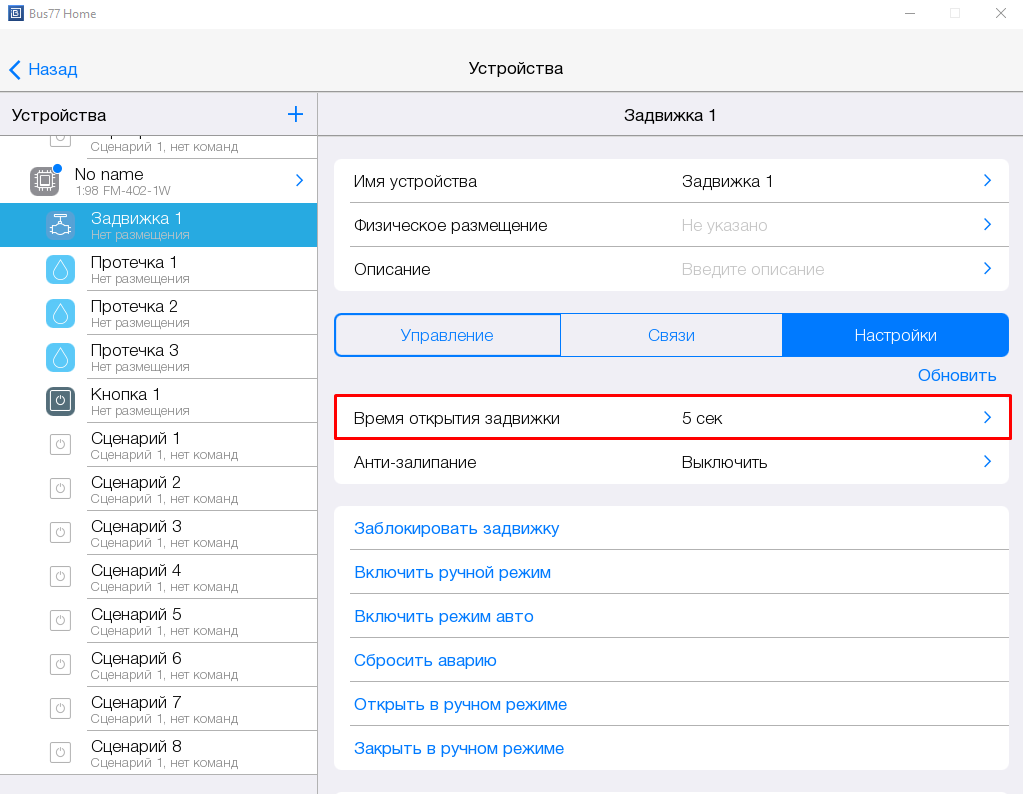Open the Анти-залипание option chevron
Image resolution: width=1023 pixels, height=794 pixels.
[x=987, y=462]
